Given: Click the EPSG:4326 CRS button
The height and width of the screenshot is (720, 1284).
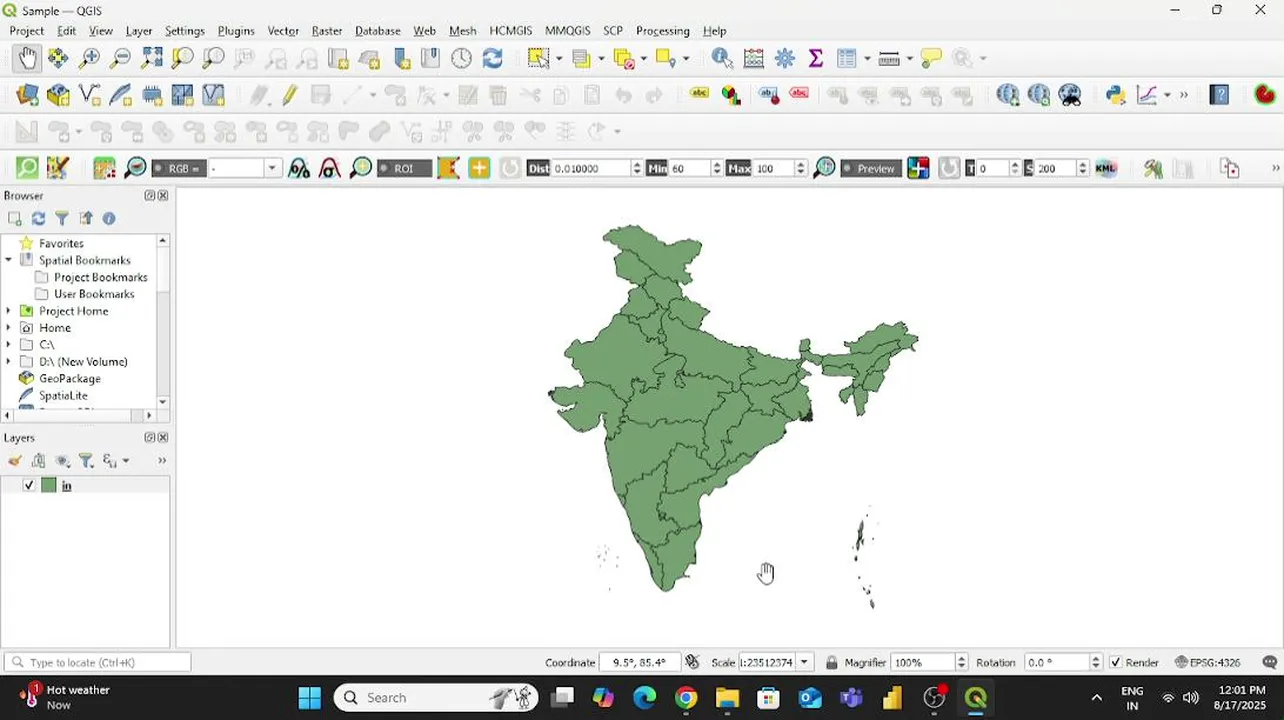Looking at the screenshot, I should click(1208, 662).
